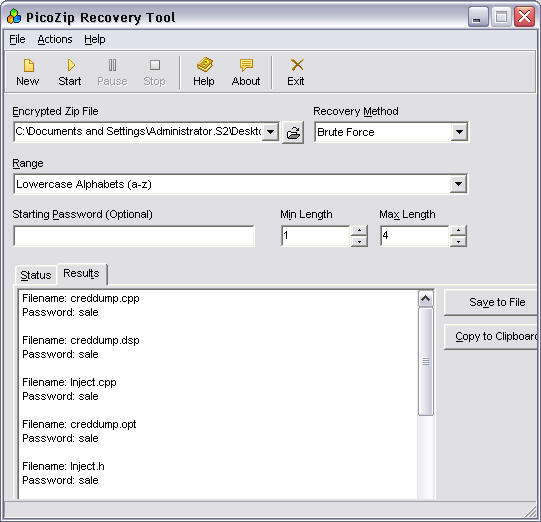Viewport: 541px width, 522px height.
Task: Click password line under creddump.cpp
Action: pos(60,313)
